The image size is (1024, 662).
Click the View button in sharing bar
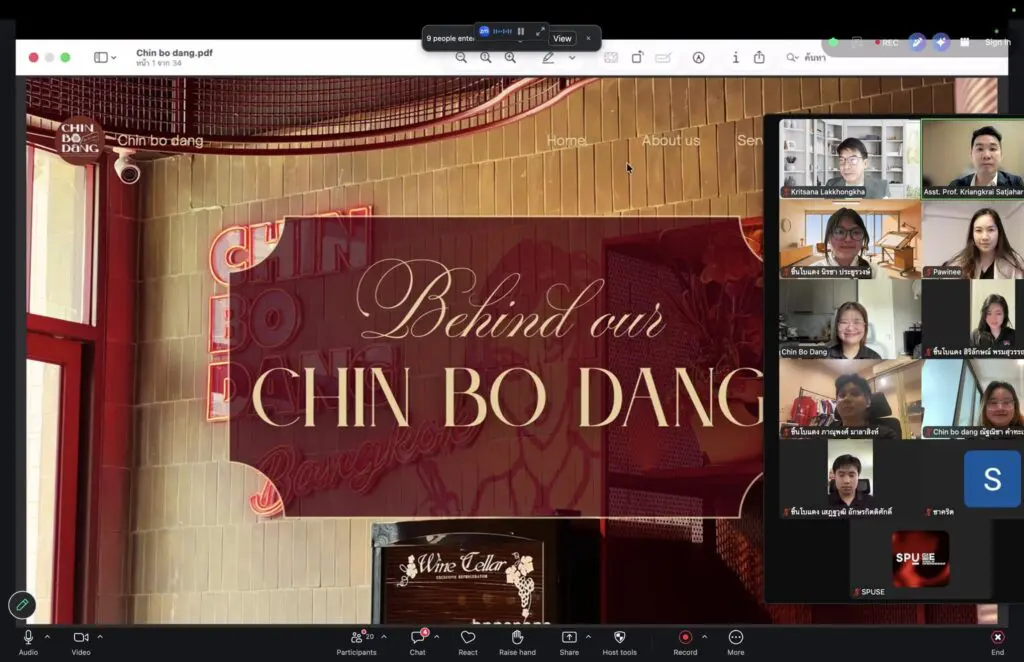[562, 39]
